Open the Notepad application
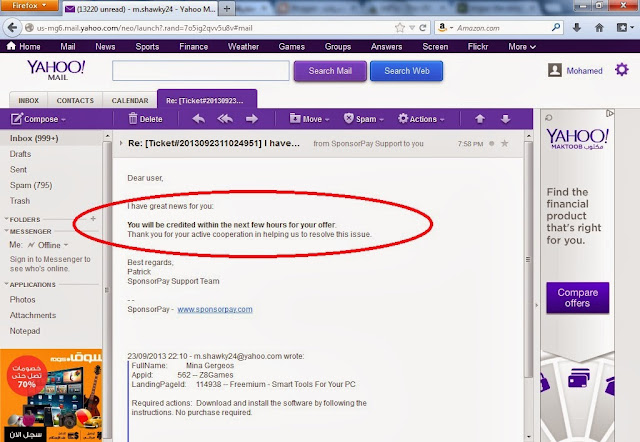This screenshot has width=640, height=442. click(25, 331)
